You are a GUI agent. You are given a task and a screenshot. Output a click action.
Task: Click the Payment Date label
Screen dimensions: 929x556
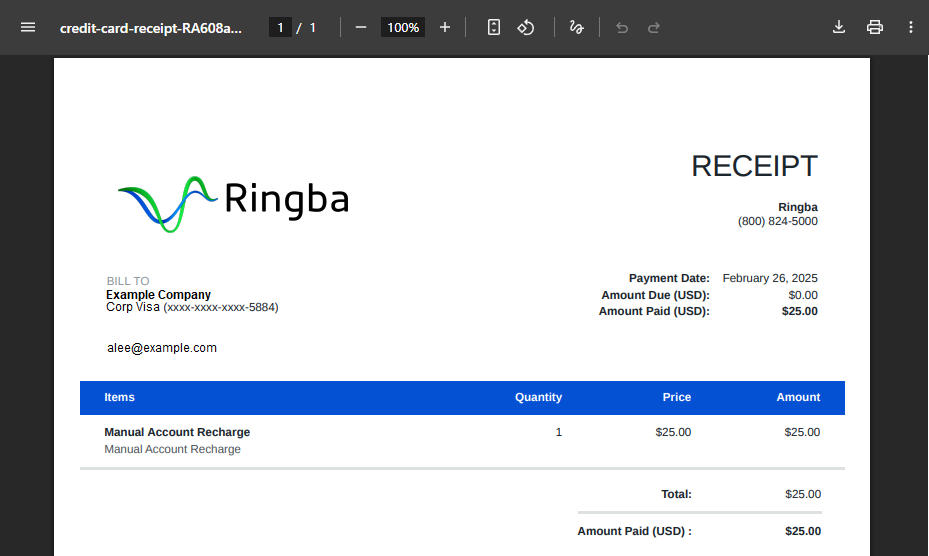coord(669,278)
